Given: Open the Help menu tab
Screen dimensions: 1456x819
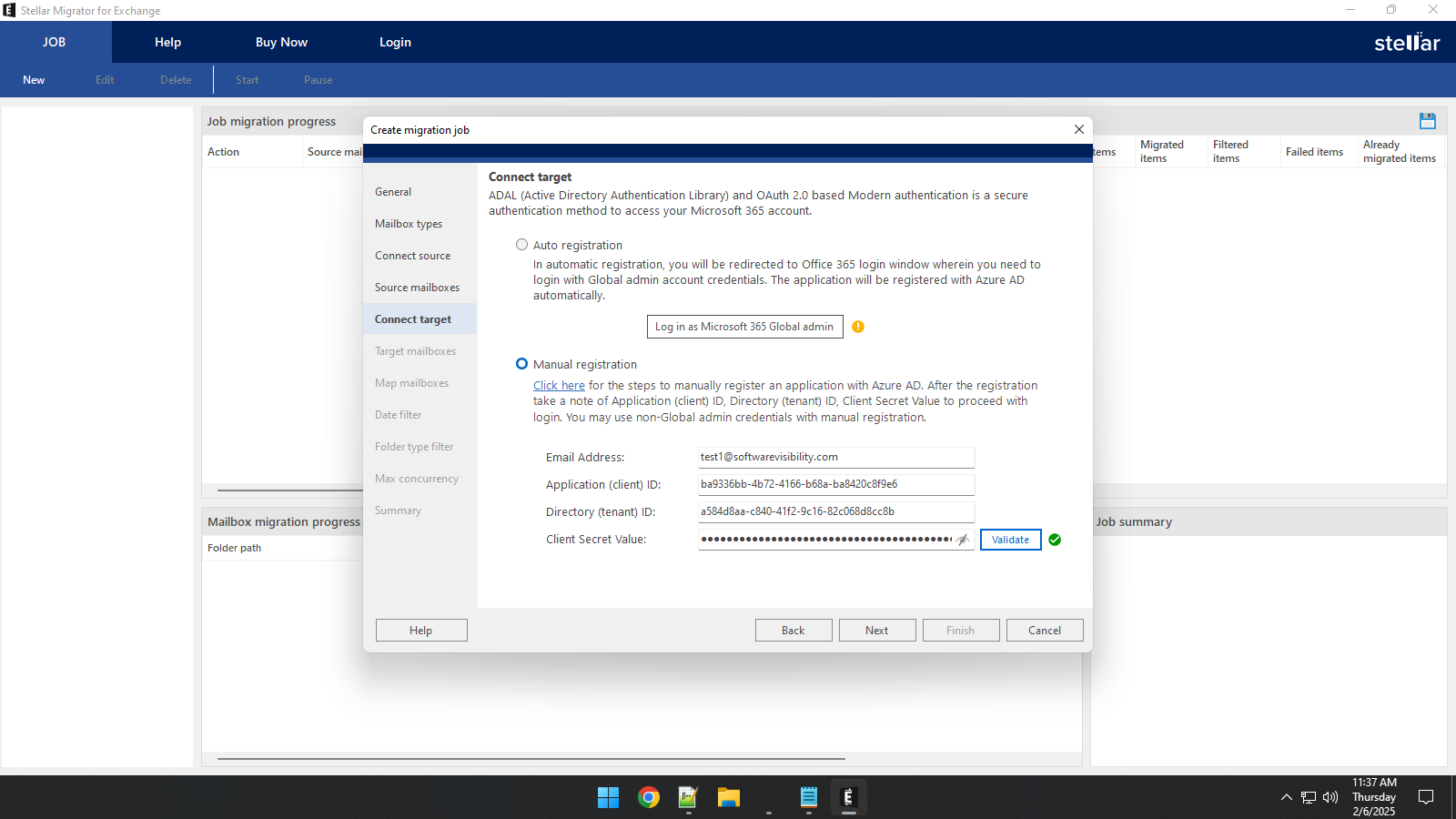Looking at the screenshot, I should pyautogui.click(x=167, y=42).
